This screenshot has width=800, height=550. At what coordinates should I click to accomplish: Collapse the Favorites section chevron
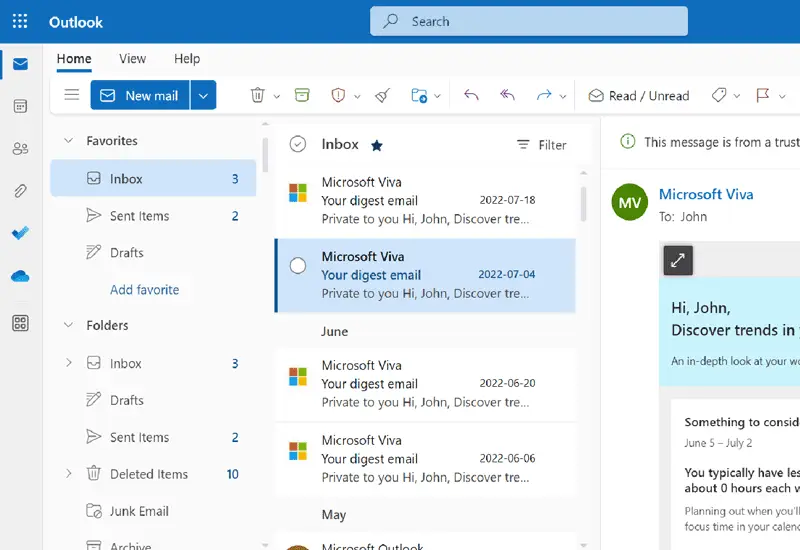pos(68,140)
